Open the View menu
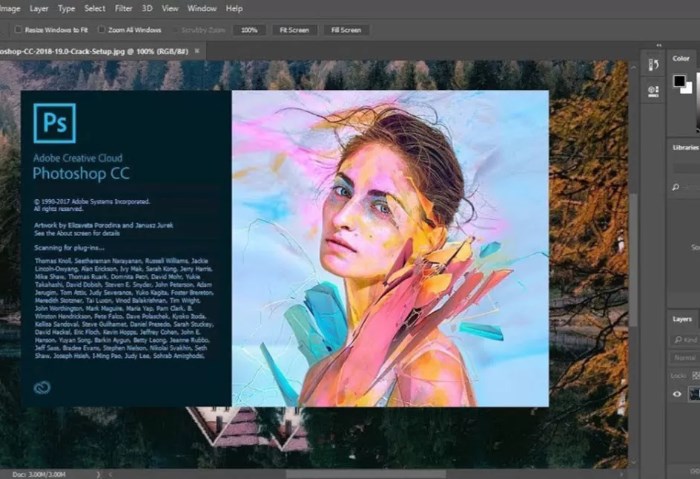This screenshot has height=479, width=700. (170, 8)
